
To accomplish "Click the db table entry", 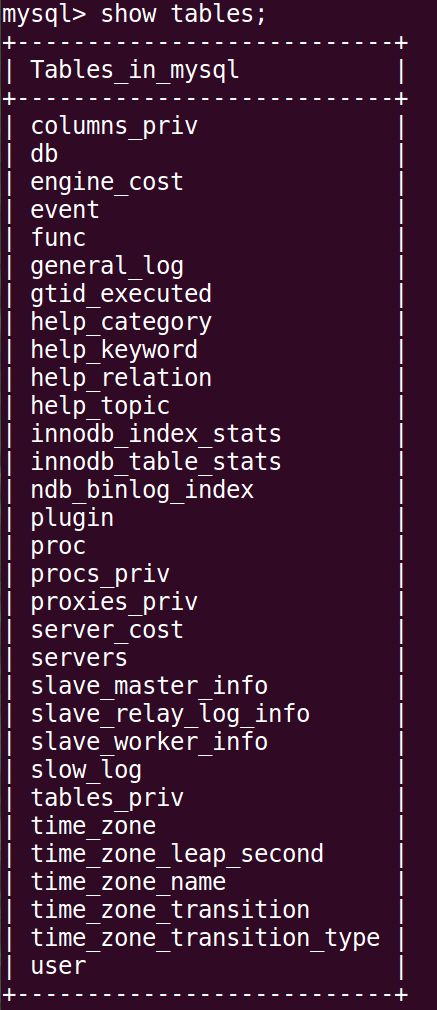I will (x=44, y=154).
